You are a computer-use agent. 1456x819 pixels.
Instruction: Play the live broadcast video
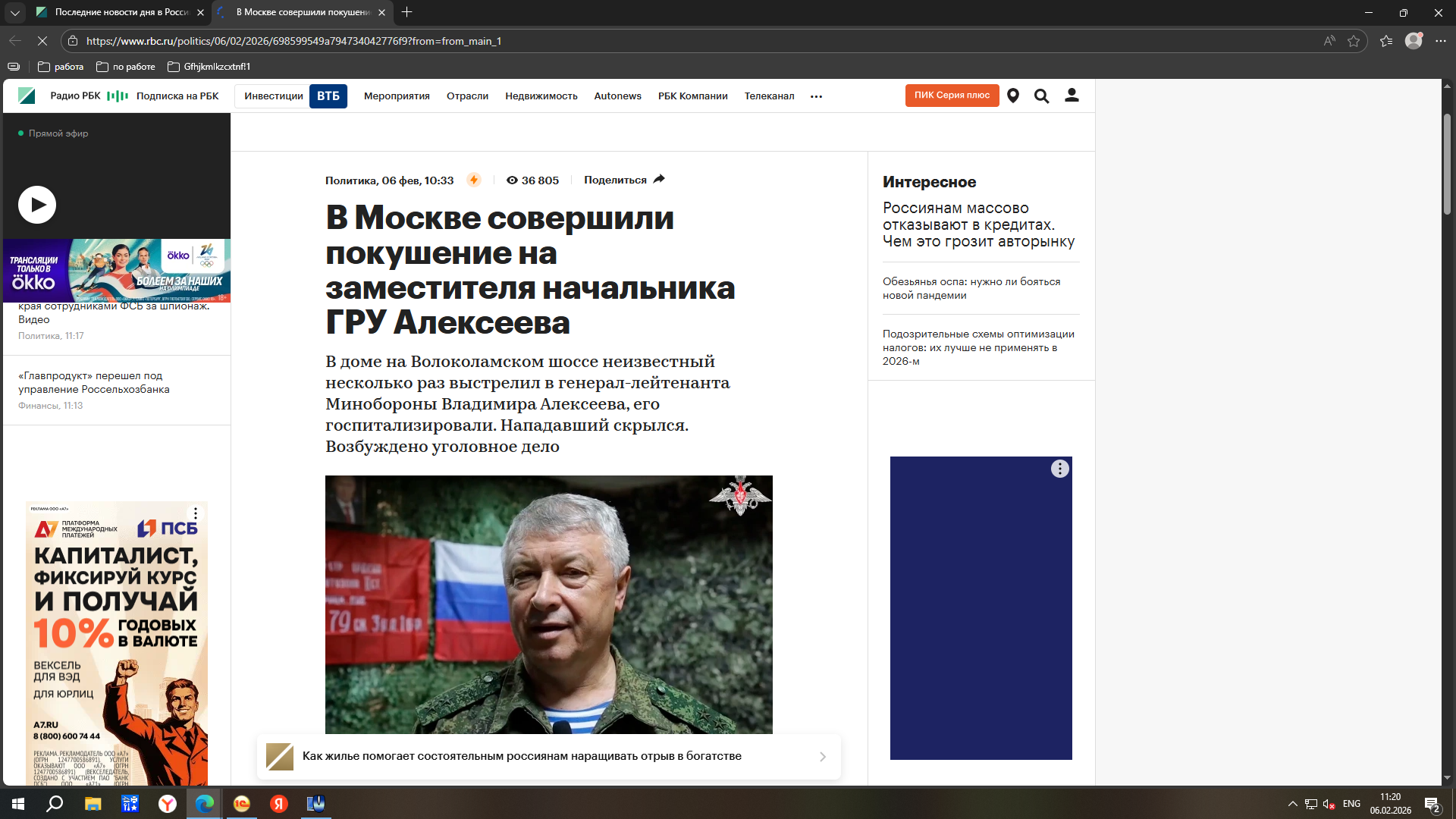point(37,205)
